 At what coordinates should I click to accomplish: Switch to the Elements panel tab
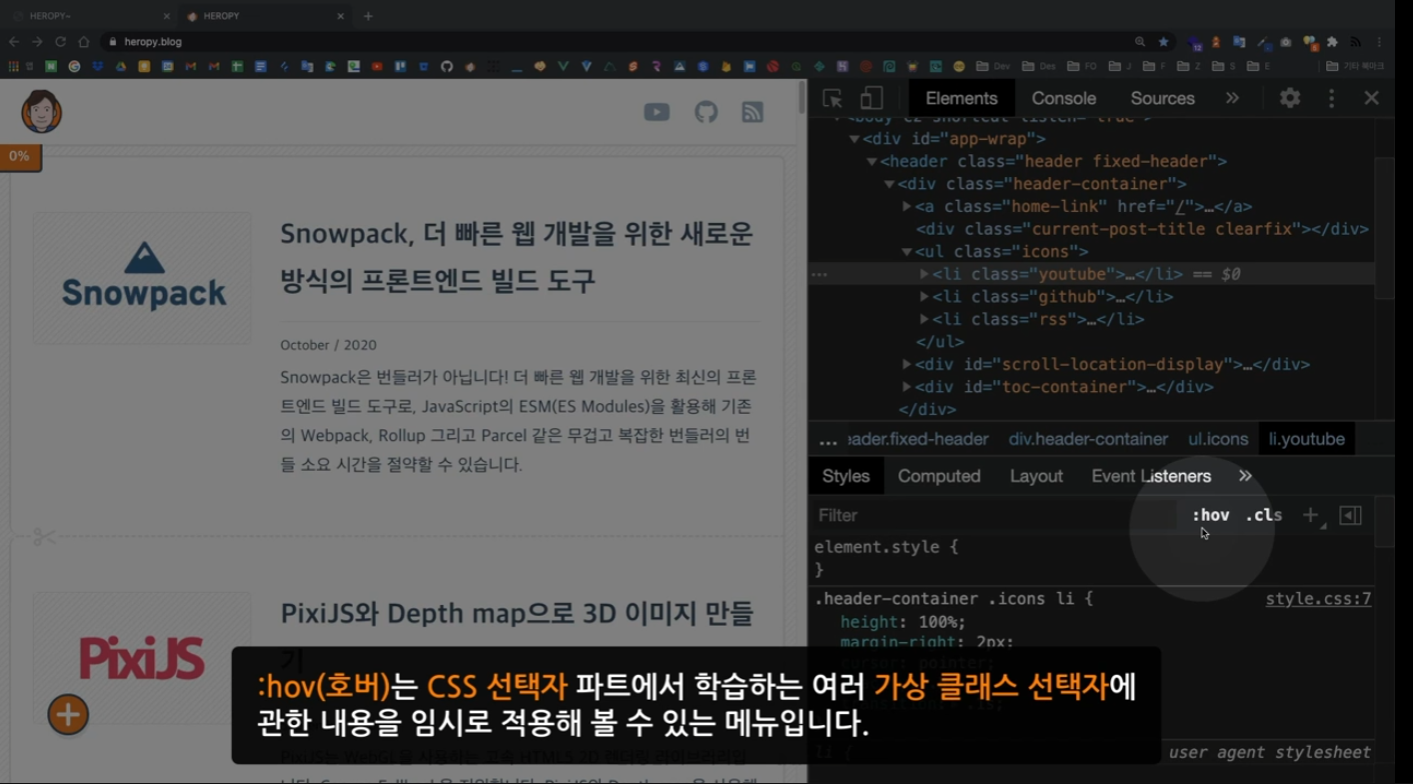[961, 98]
